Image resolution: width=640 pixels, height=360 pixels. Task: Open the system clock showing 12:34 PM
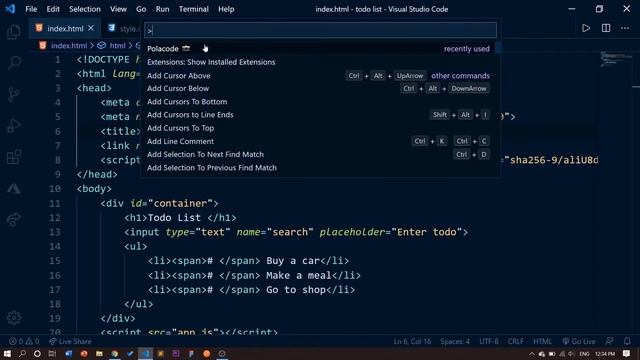tap(605, 354)
